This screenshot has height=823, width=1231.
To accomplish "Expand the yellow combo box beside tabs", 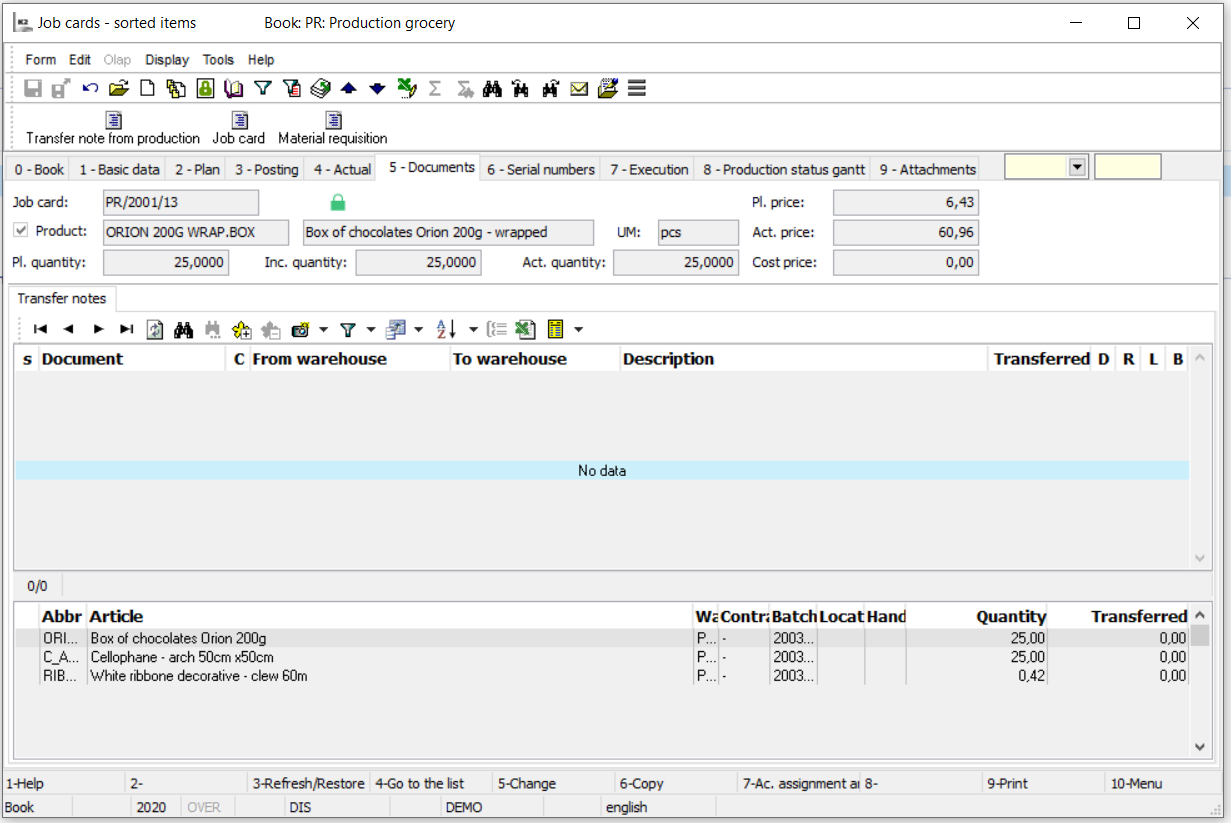I will [1077, 167].
